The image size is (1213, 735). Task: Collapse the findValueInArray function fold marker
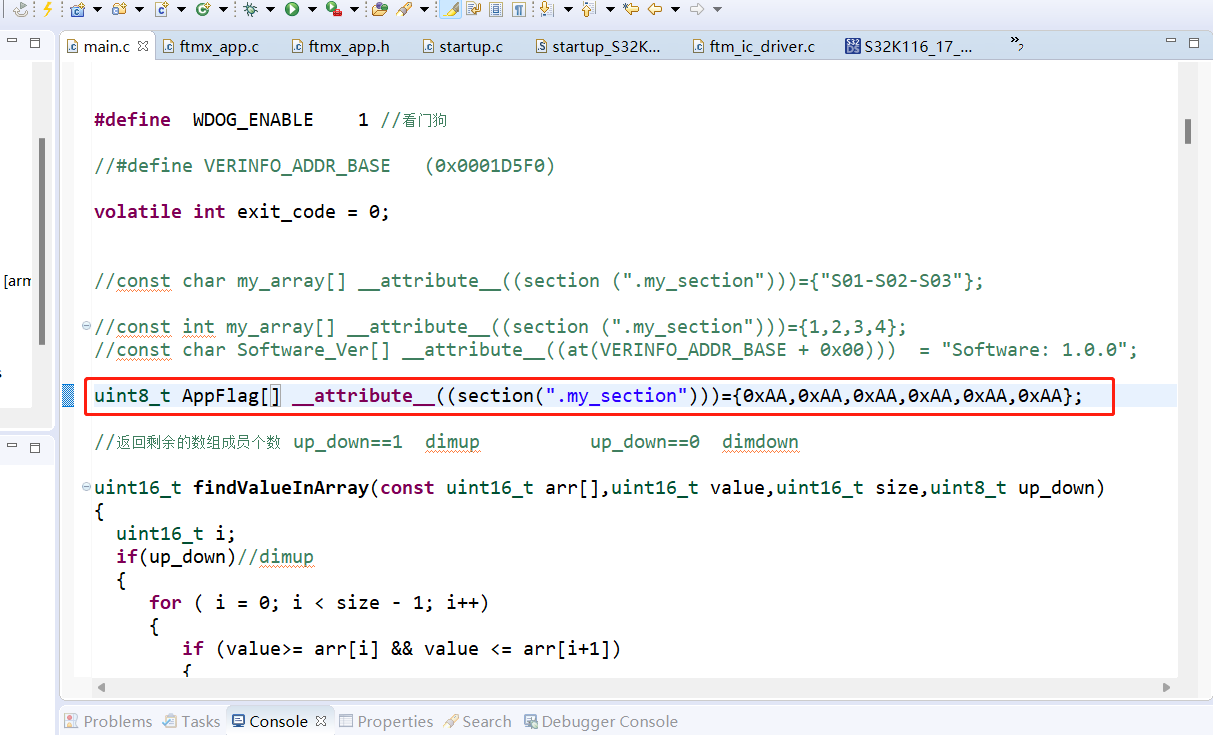(x=85, y=487)
